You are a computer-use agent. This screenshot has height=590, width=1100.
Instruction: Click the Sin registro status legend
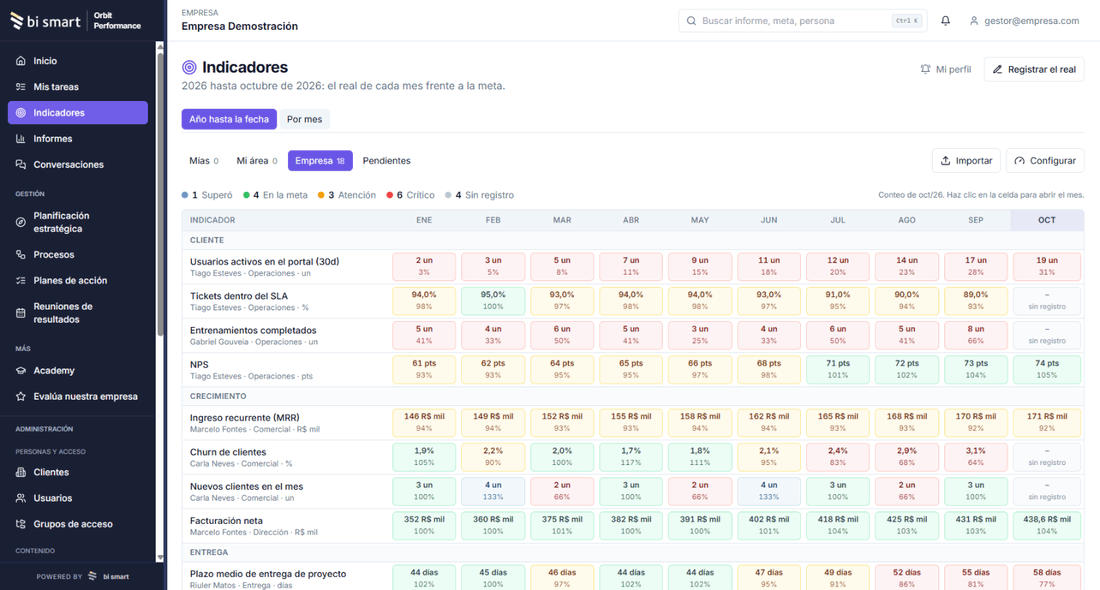click(480, 195)
